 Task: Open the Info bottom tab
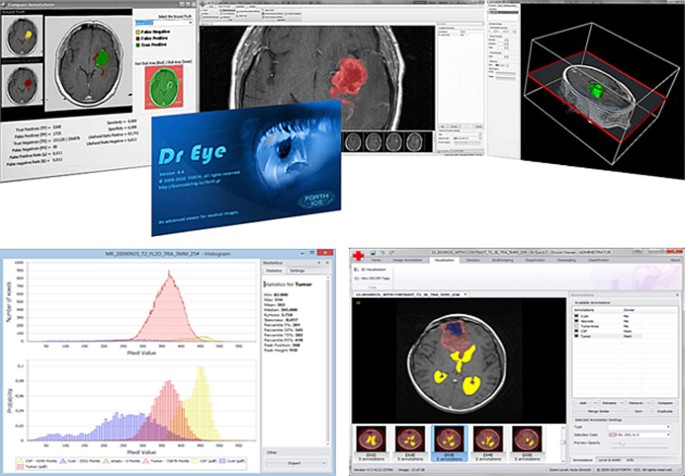click(630, 460)
